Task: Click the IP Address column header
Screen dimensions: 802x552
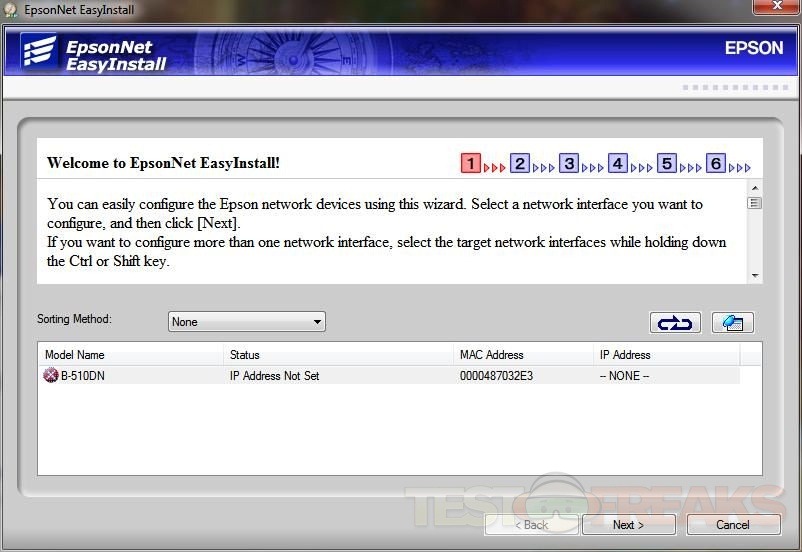Action: [x=665, y=355]
